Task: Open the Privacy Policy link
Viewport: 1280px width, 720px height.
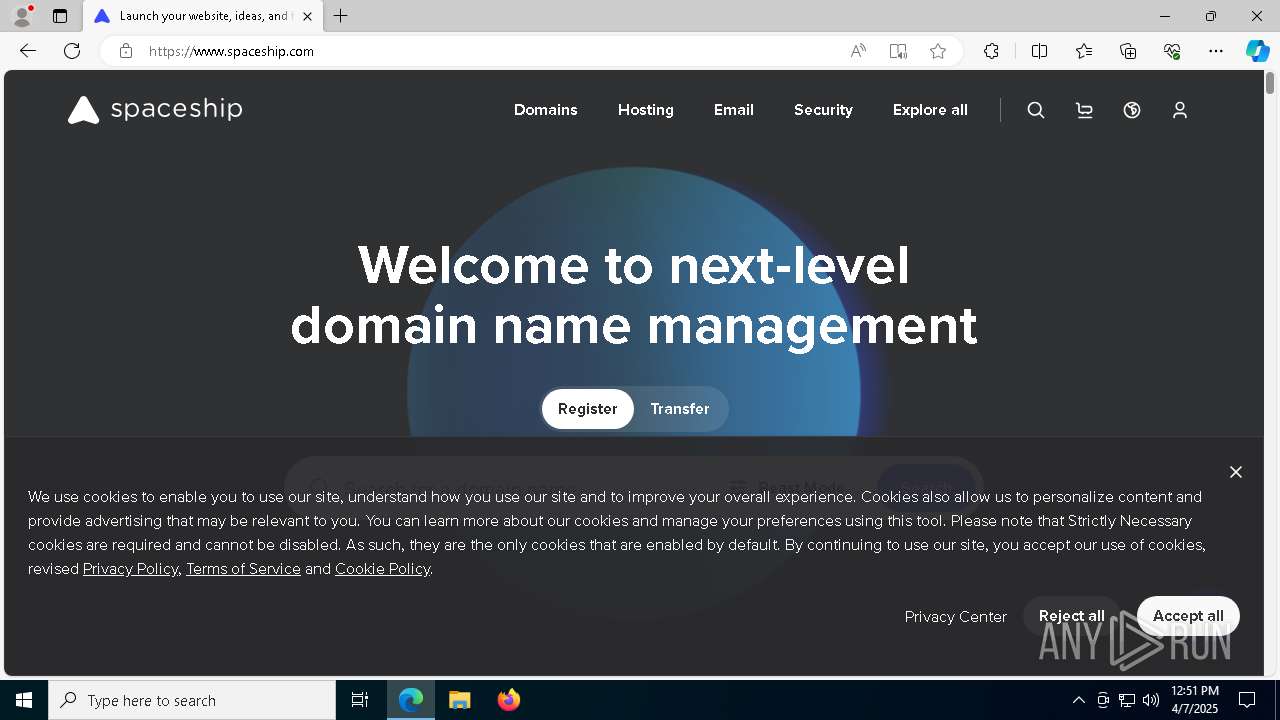Action: click(x=130, y=569)
